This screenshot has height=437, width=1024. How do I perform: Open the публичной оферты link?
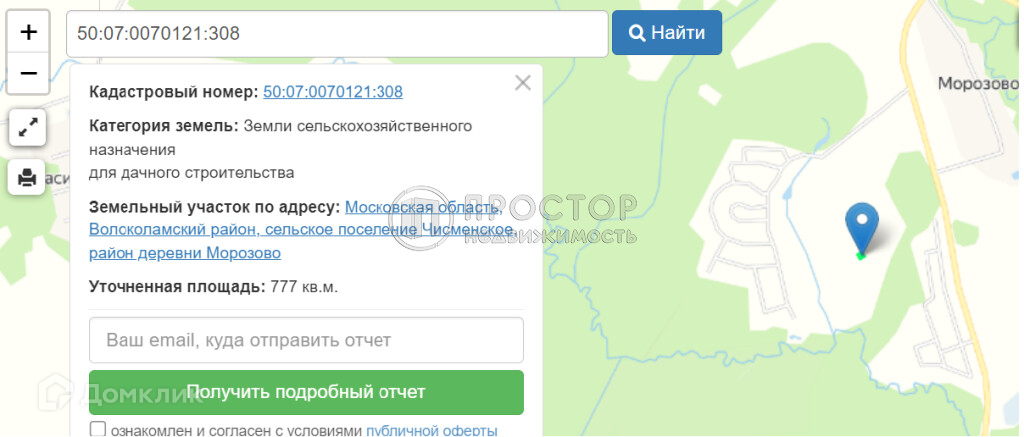click(x=432, y=430)
